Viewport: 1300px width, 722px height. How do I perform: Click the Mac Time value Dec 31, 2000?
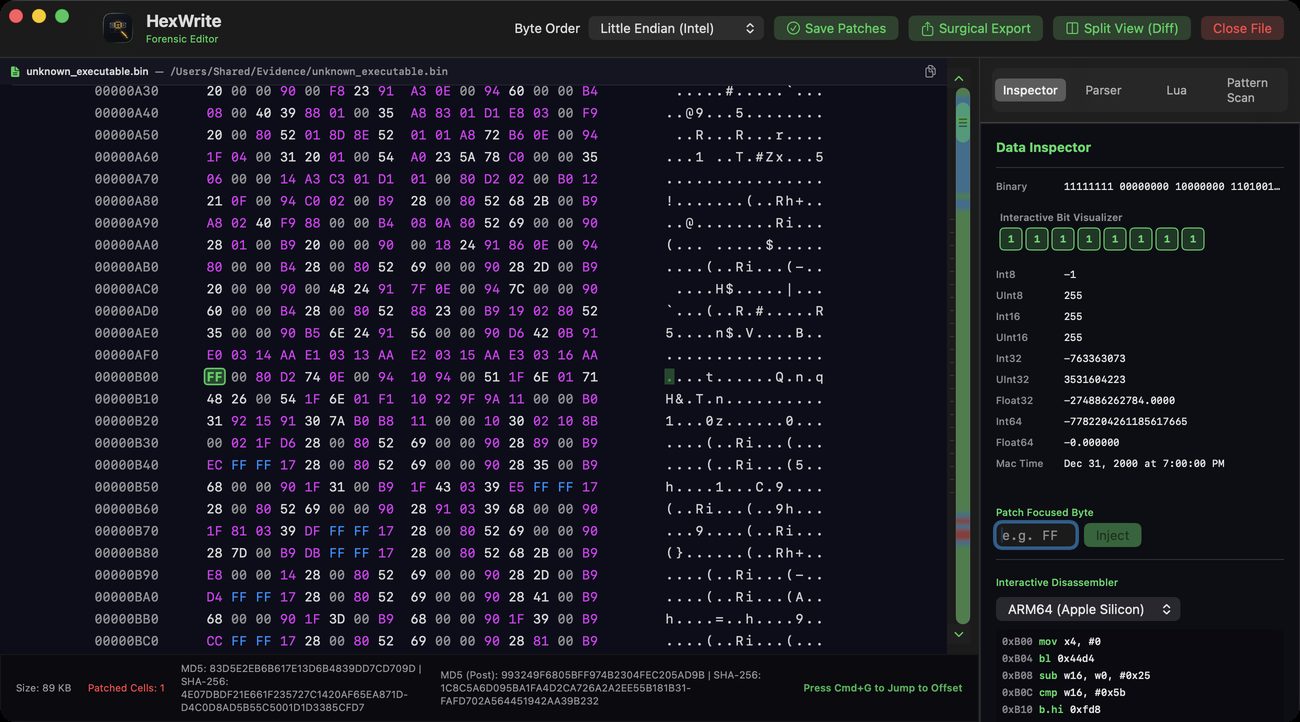1144,463
